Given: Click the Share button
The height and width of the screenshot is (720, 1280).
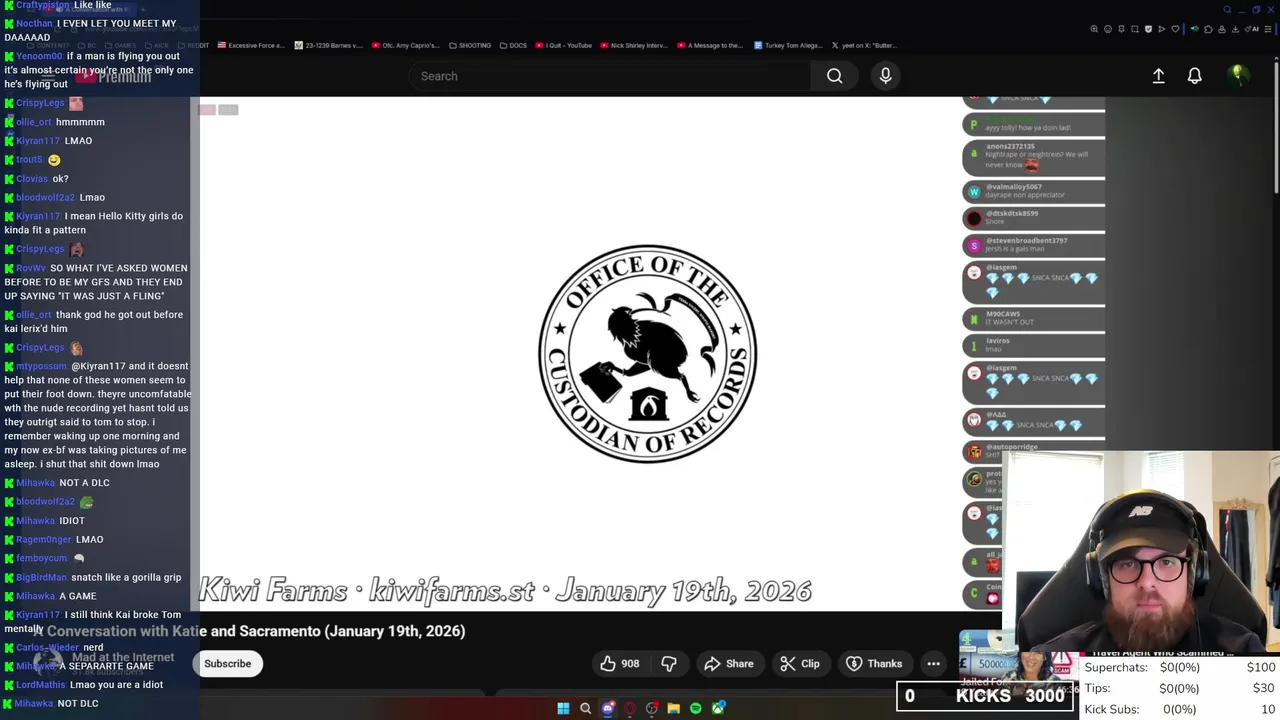Looking at the screenshot, I should [729, 664].
